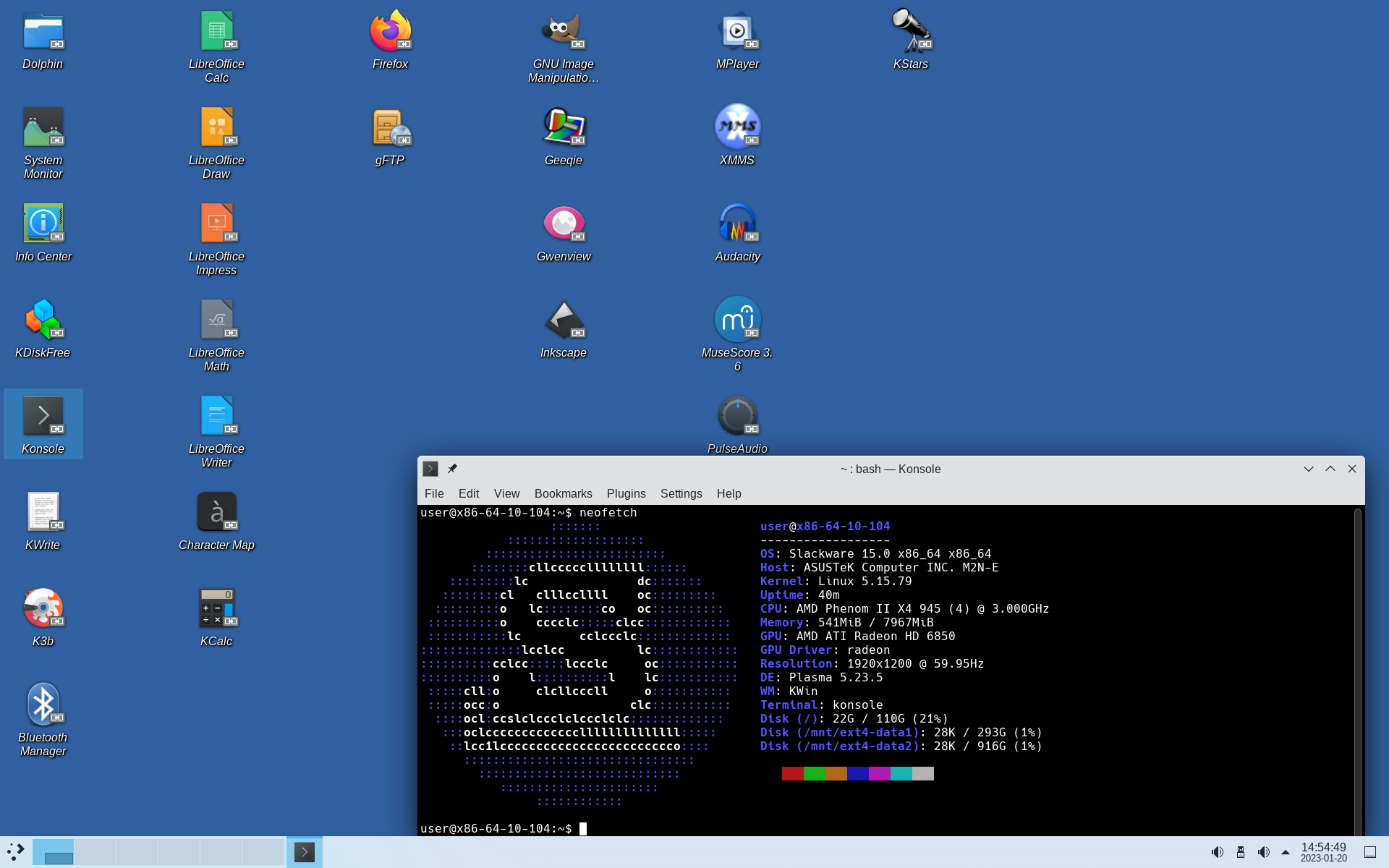Open the Plasma application launcher
Image resolution: width=1389 pixels, height=868 pixels.
(x=16, y=851)
